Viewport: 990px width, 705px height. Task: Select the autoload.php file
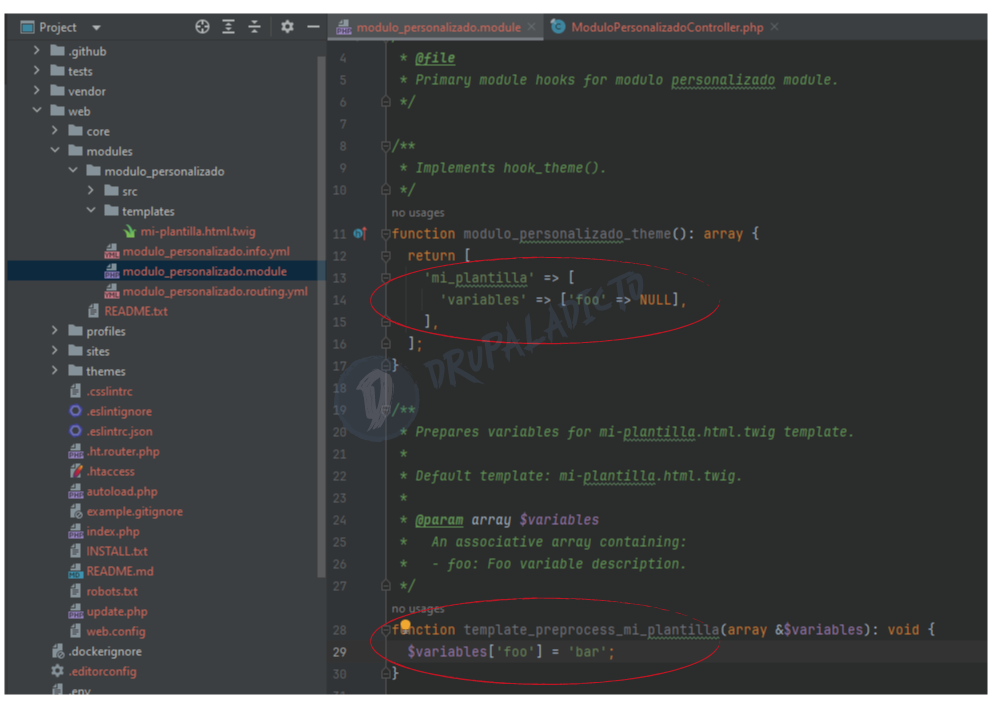[122, 492]
